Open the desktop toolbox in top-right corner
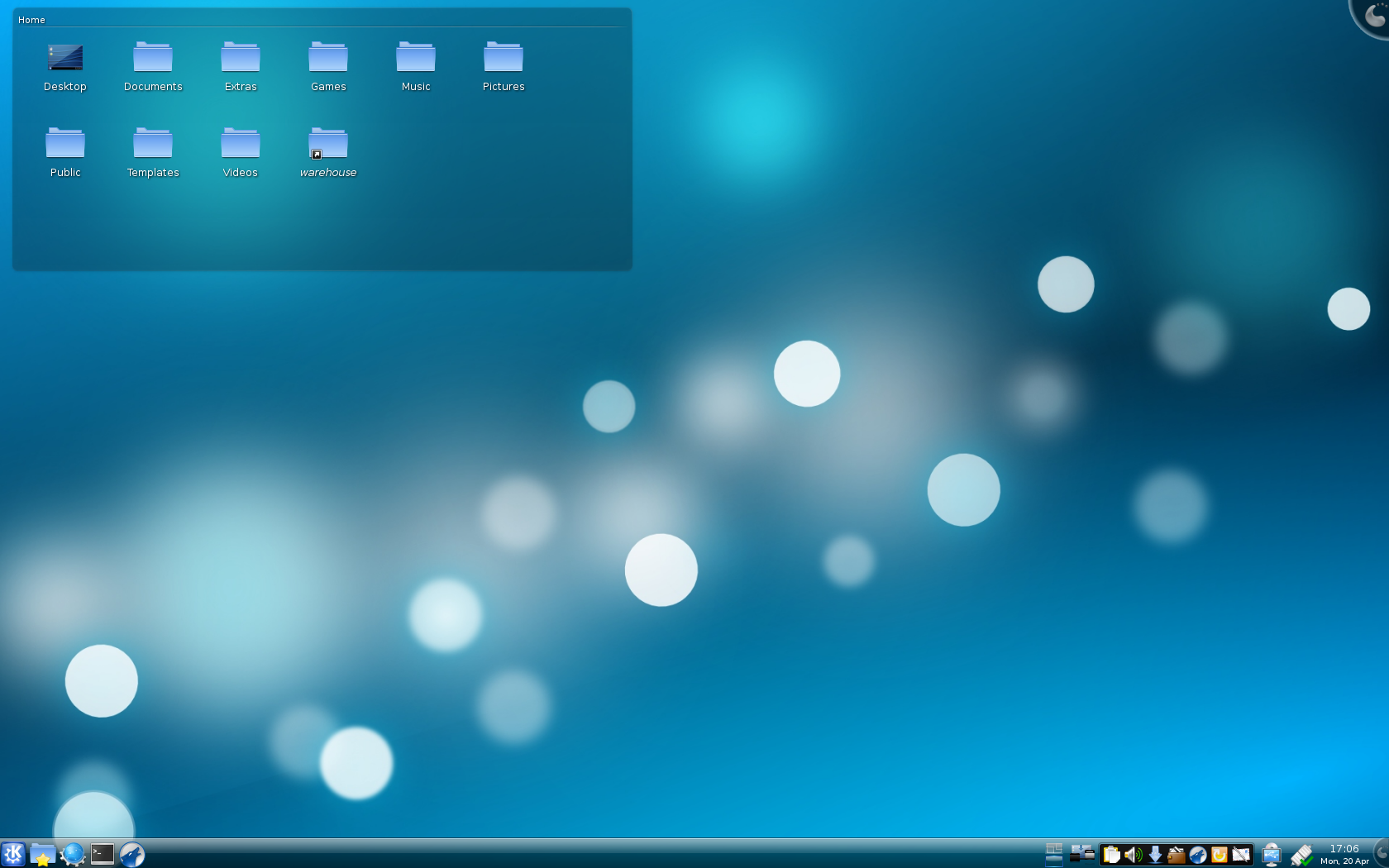This screenshot has height=868, width=1389. tap(1374, 15)
